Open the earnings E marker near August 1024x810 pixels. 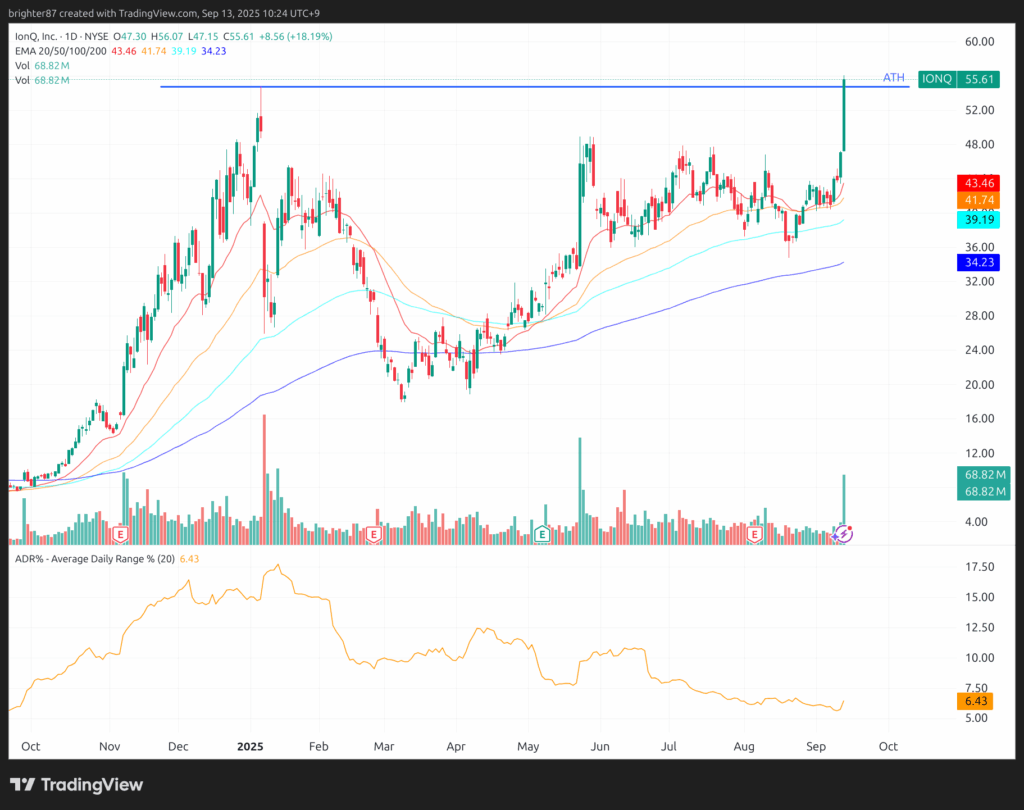755,534
